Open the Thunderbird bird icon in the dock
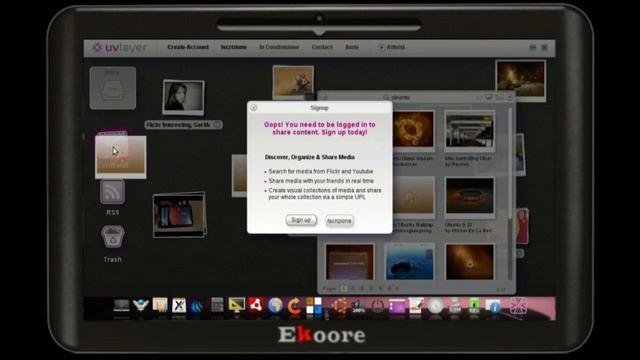640x360 pixels. point(141,305)
